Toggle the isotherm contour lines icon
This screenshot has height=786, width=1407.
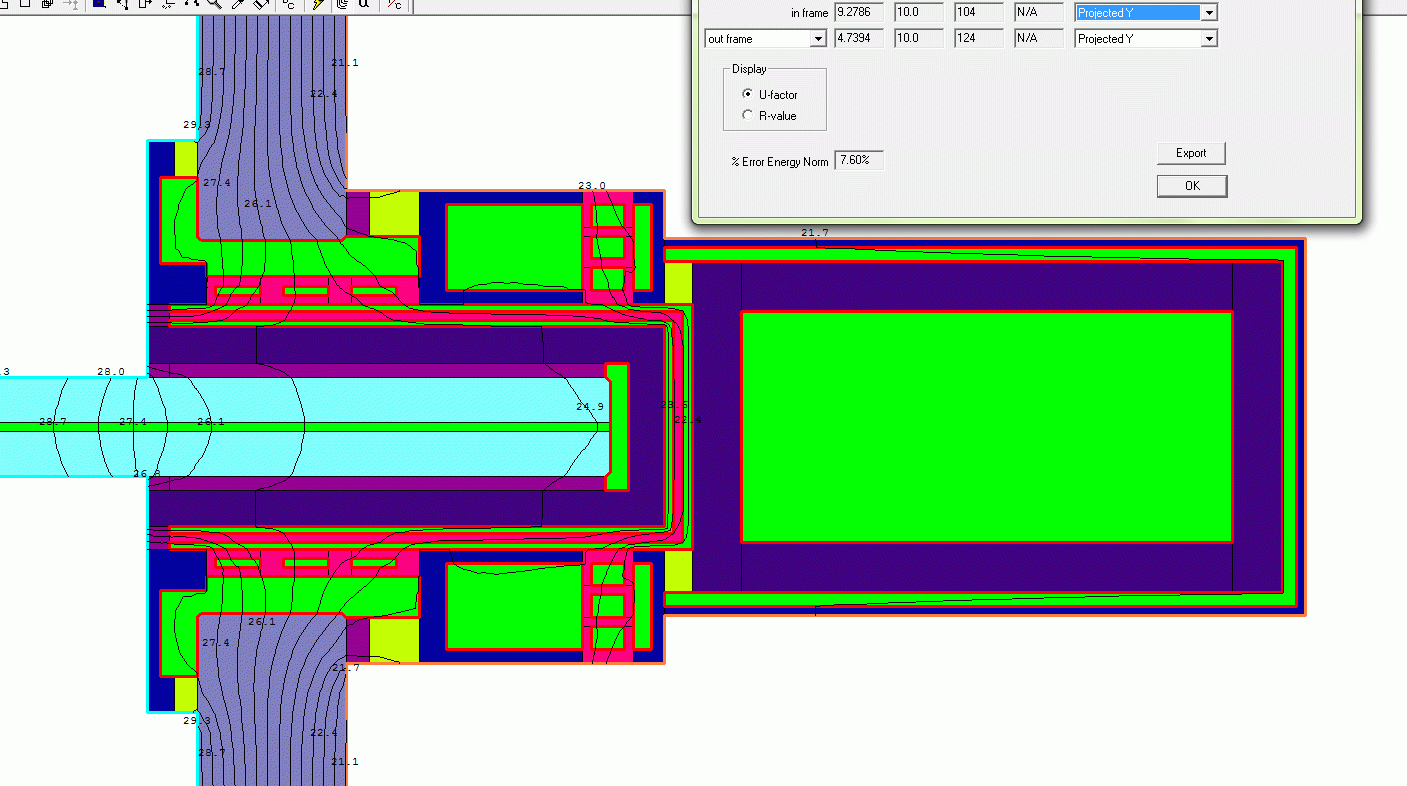tap(342, 4)
